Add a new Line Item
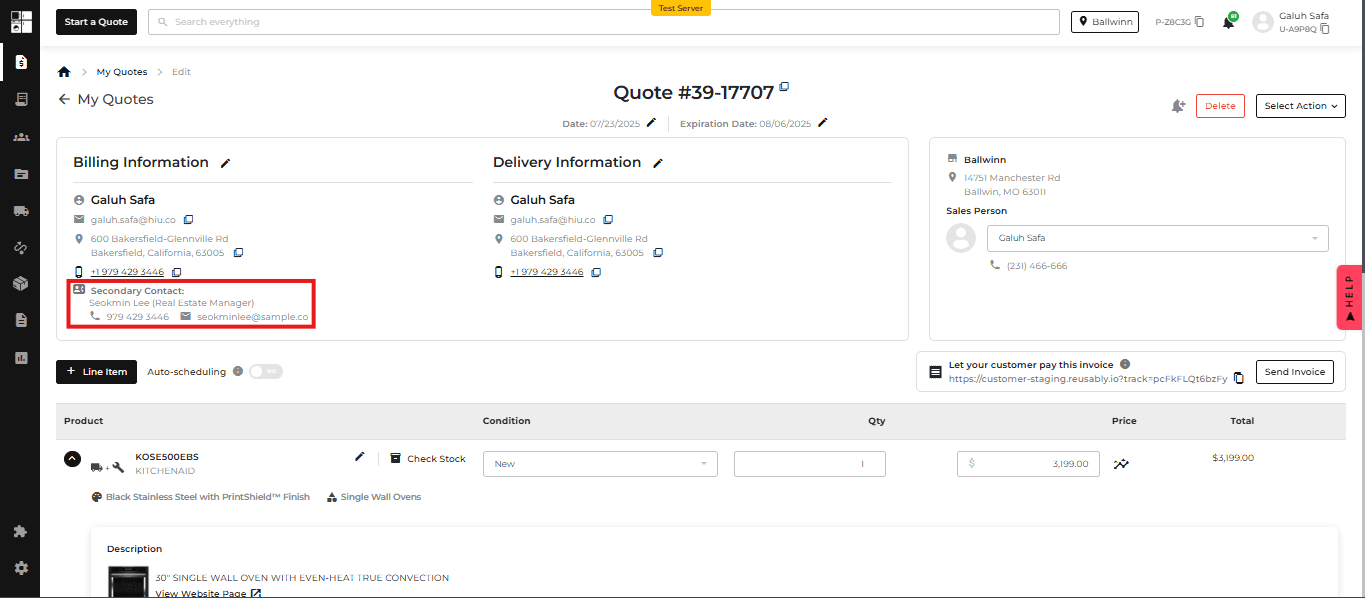Image resolution: width=1365 pixels, height=598 pixels. (x=96, y=372)
